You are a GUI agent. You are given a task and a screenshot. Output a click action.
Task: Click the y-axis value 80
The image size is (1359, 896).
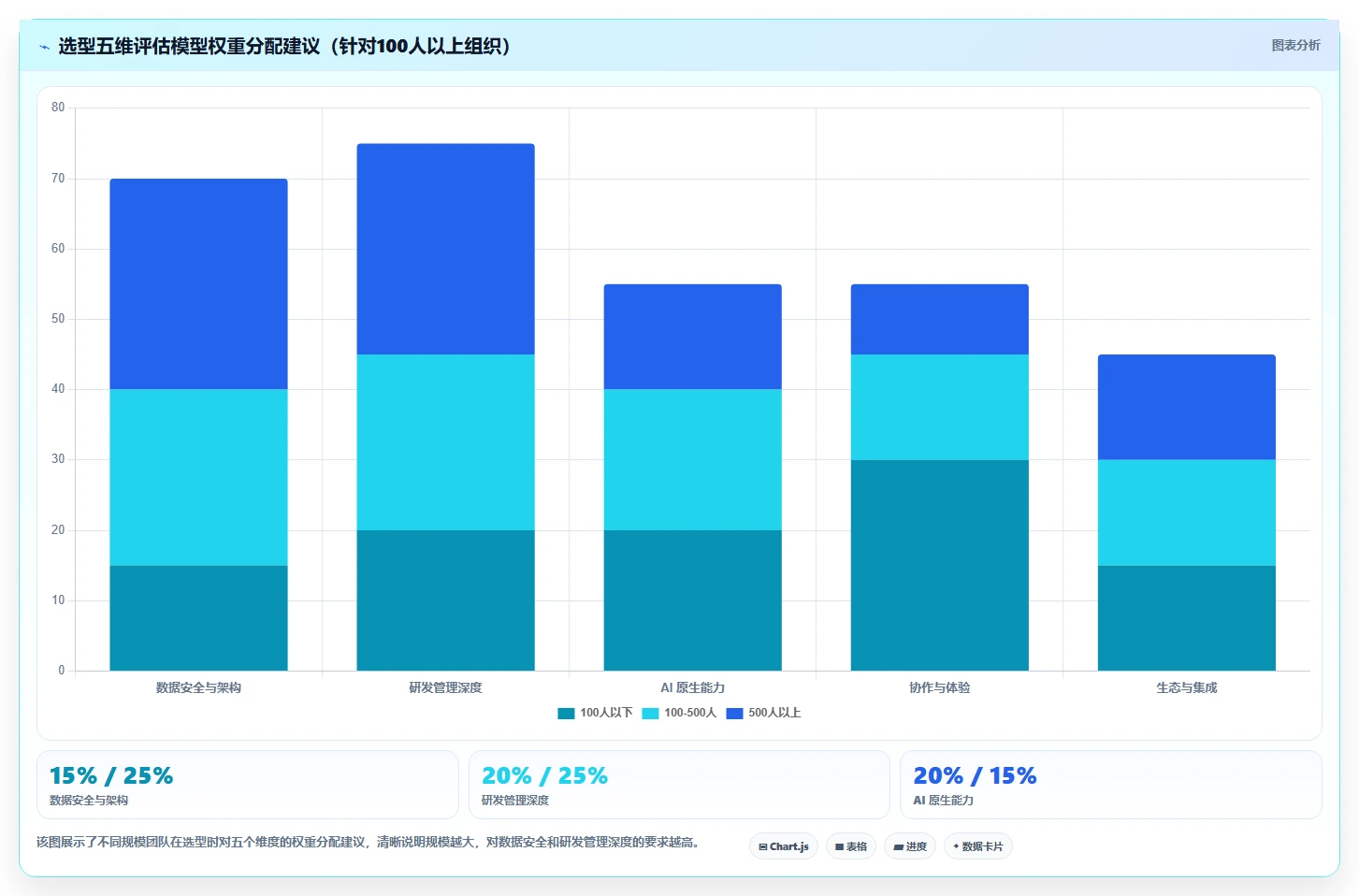(58, 108)
